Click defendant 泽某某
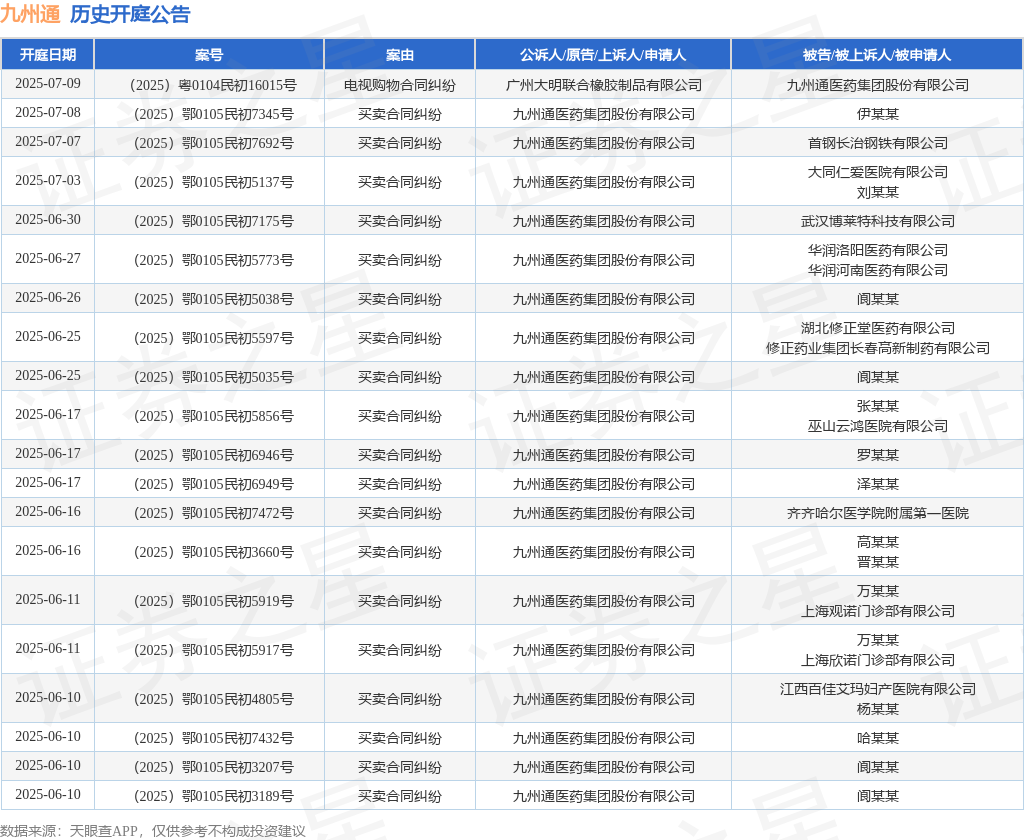This screenshot has width=1024, height=840. click(878, 484)
